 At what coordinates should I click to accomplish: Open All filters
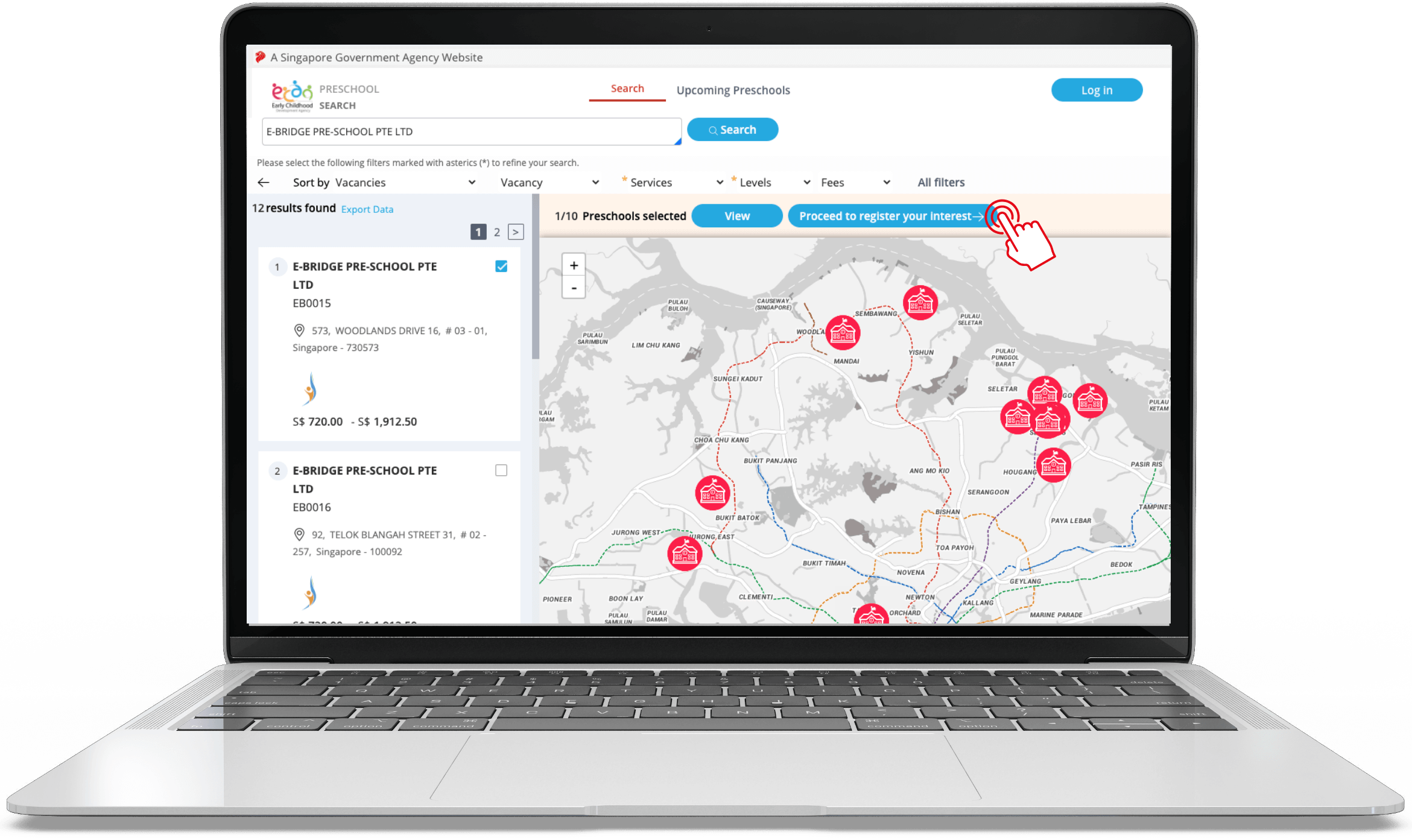941,182
